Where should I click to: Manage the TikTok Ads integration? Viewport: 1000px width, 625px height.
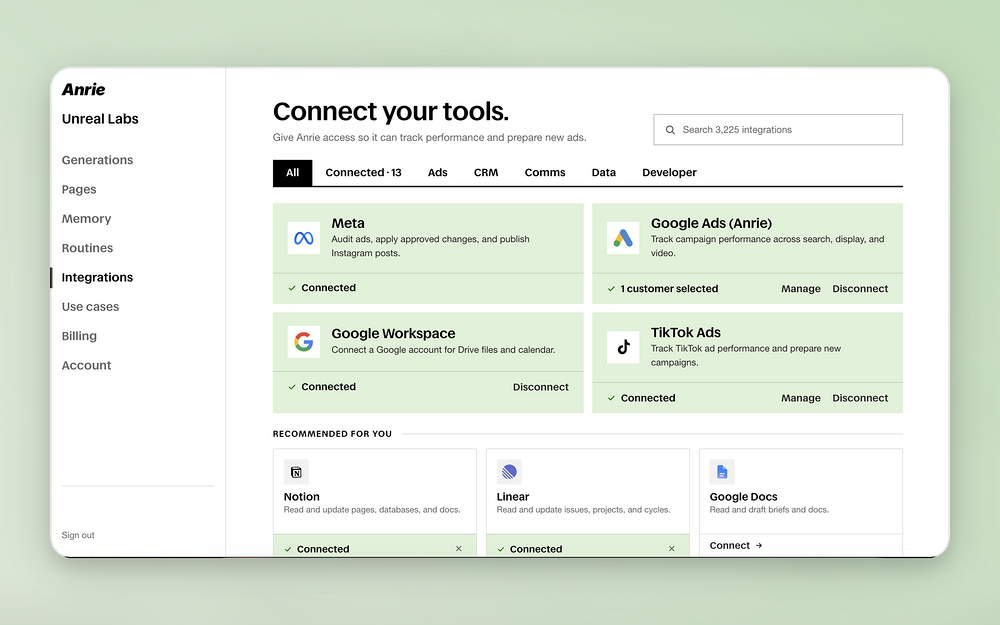(801, 398)
